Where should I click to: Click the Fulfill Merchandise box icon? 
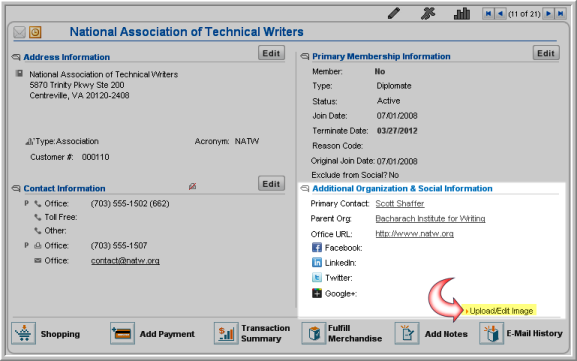pos(314,333)
